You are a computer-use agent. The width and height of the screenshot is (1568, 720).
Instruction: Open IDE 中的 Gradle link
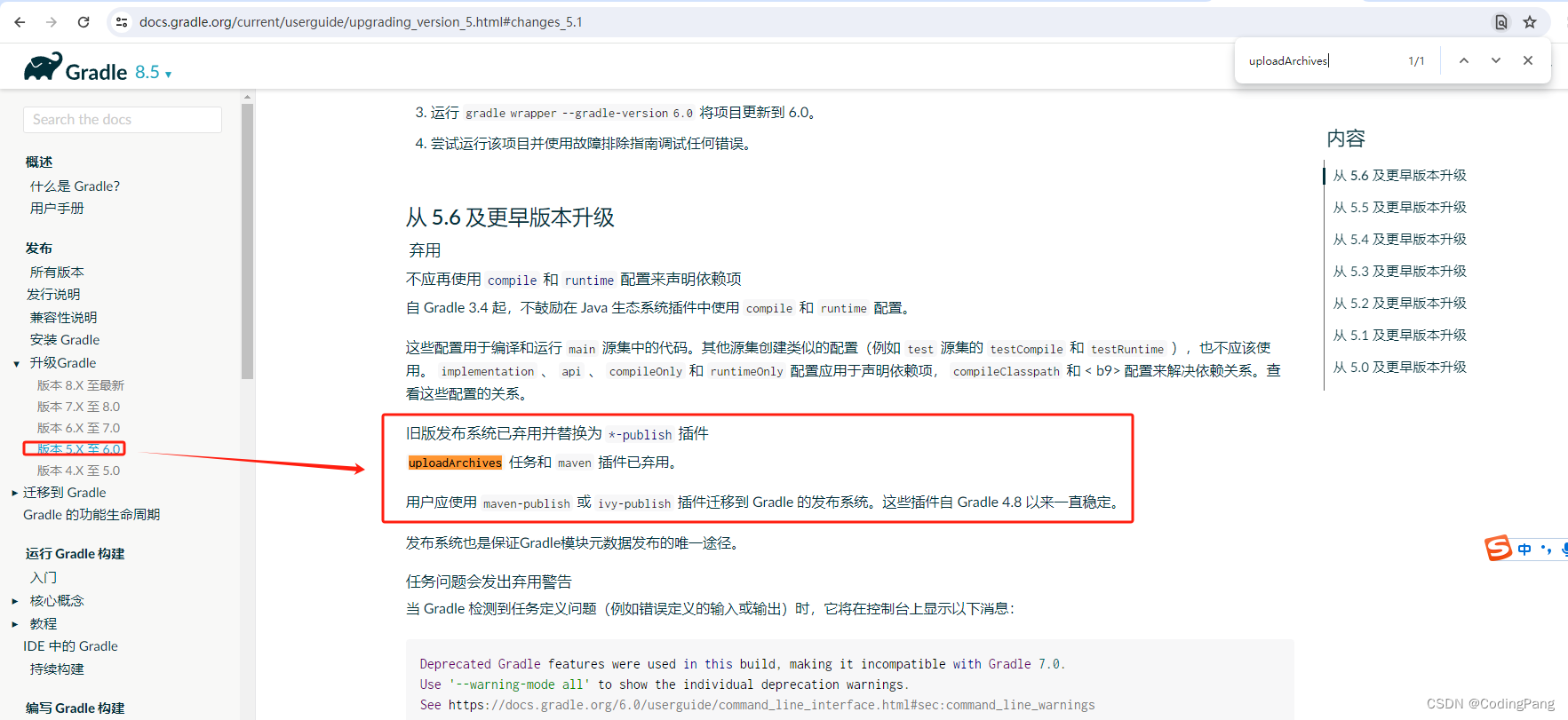tap(70, 646)
